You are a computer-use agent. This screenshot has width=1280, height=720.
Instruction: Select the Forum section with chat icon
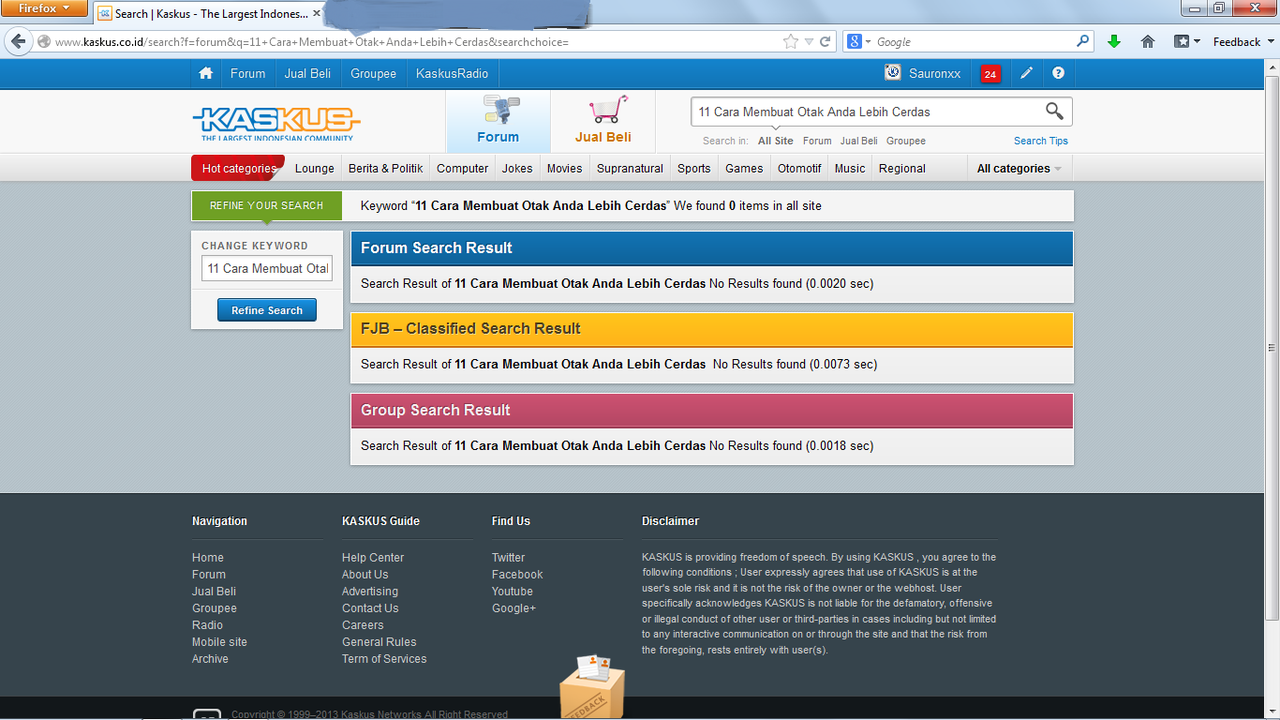[498, 121]
